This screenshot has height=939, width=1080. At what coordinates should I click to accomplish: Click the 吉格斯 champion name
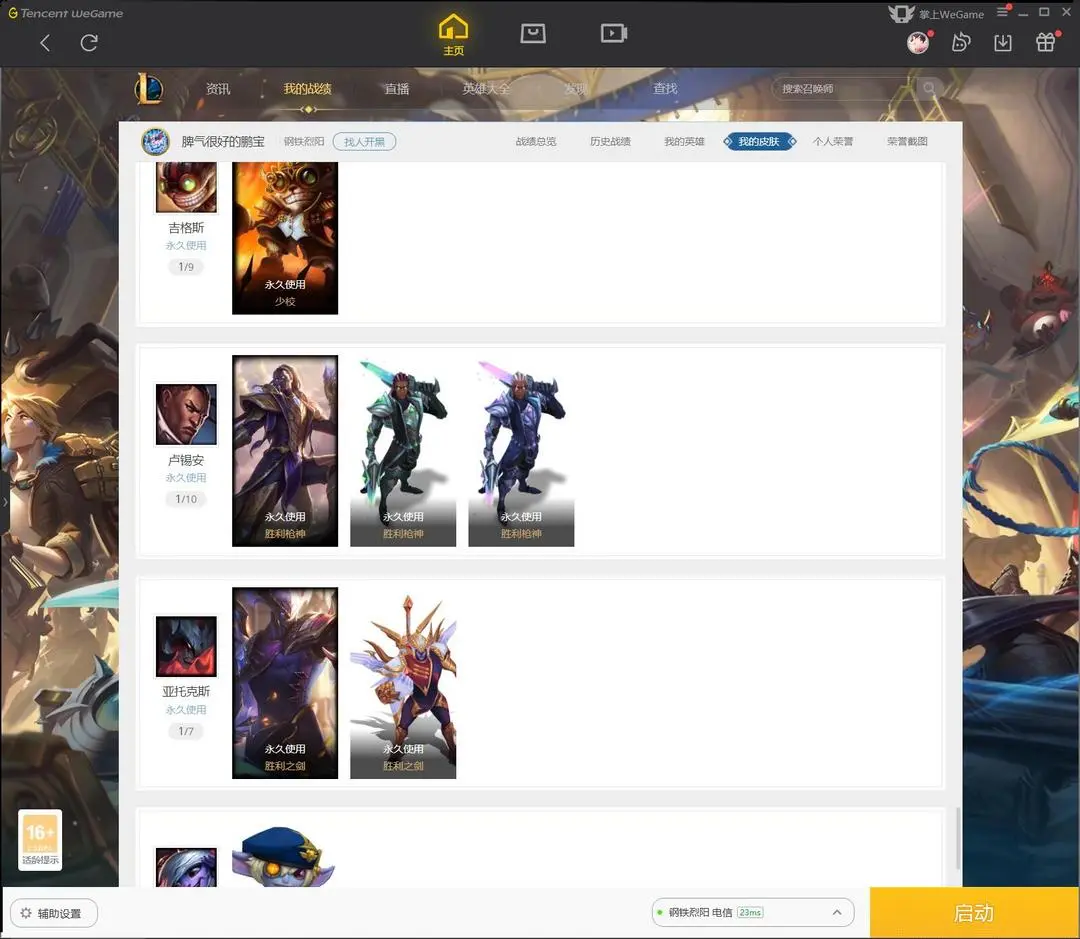pos(186,228)
